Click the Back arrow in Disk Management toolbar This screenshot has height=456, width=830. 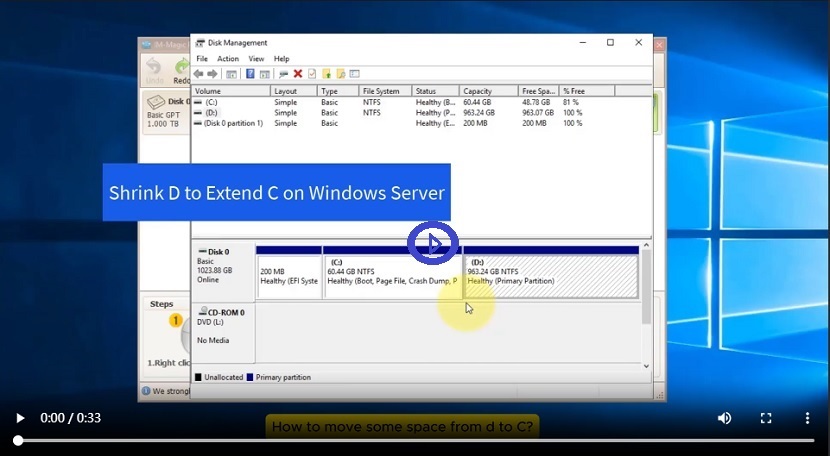(x=199, y=74)
